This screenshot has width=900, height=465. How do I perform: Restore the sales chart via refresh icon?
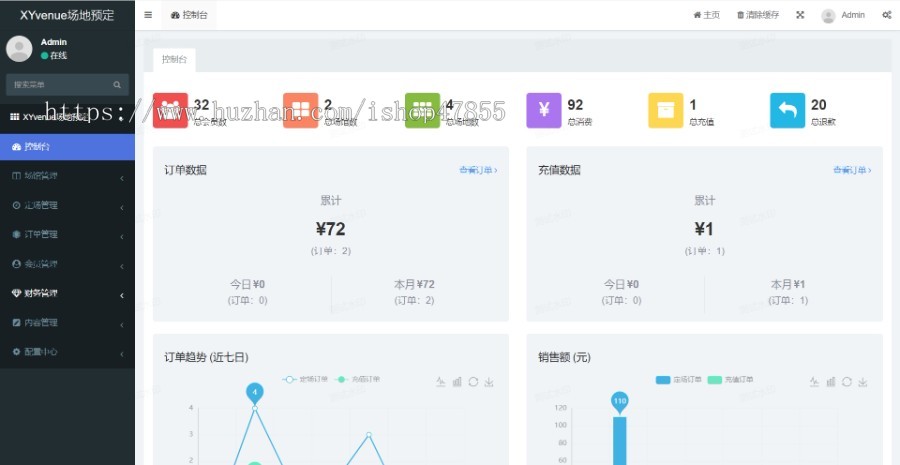(847, 382)
